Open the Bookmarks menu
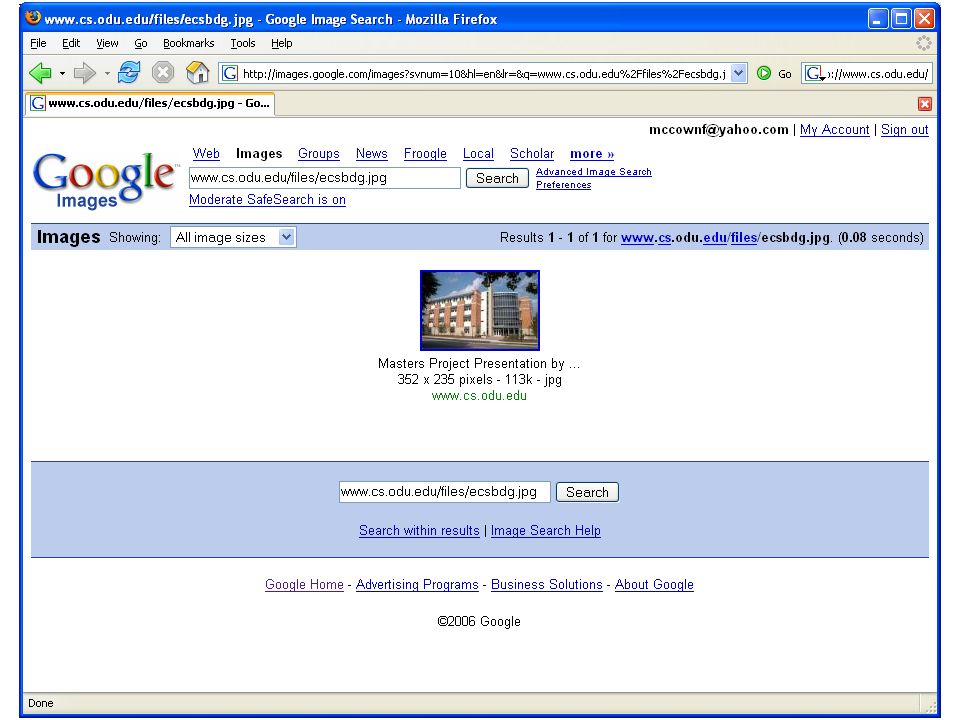 pos(189,43)
